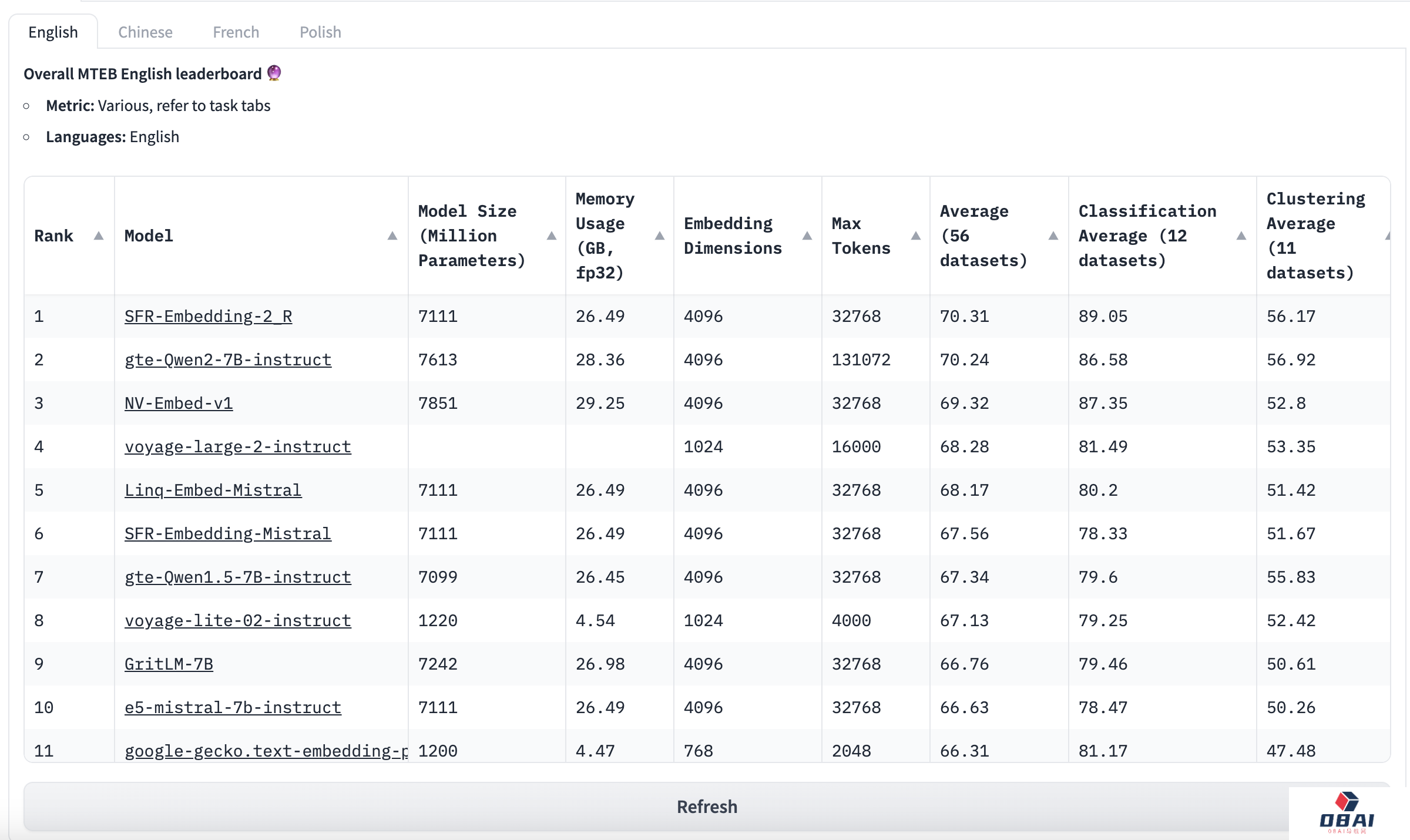1410x840 pixels.
Task: Open the GritLM-7B model page
Action: point(169,664)
